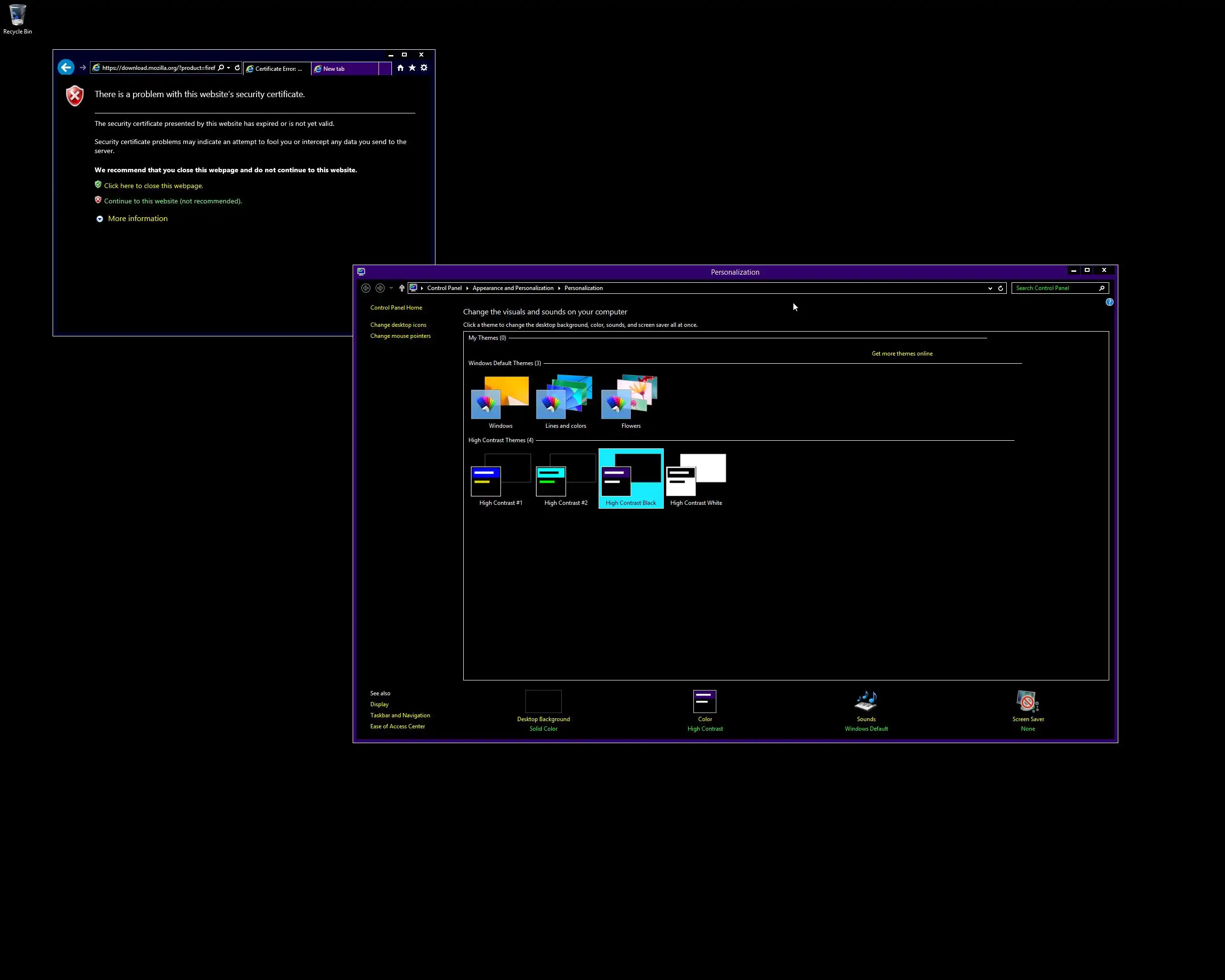Click the Search Control Panel field

coord(1055,288)
